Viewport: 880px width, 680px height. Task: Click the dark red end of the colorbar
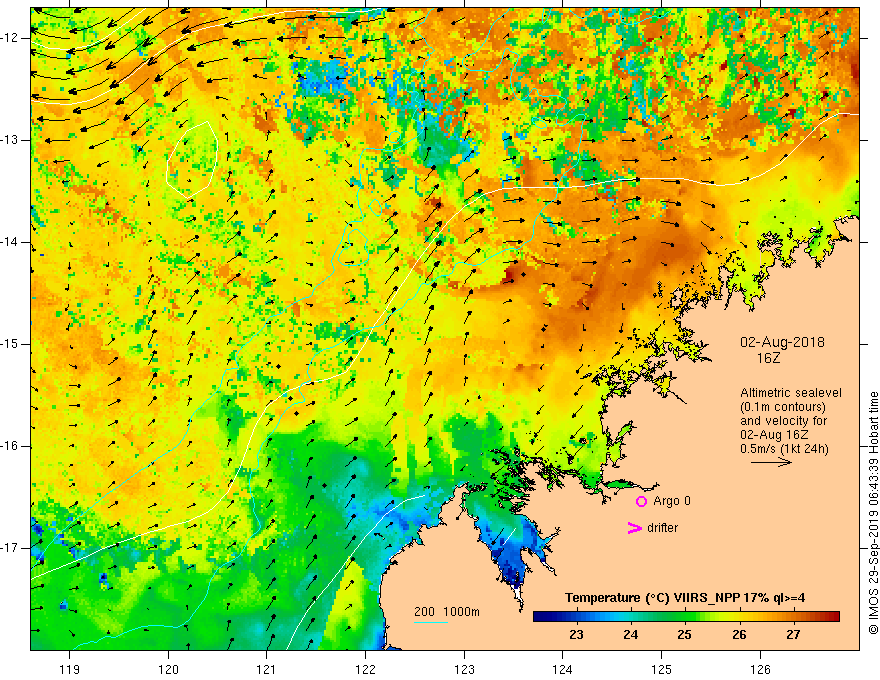point(832,617)
